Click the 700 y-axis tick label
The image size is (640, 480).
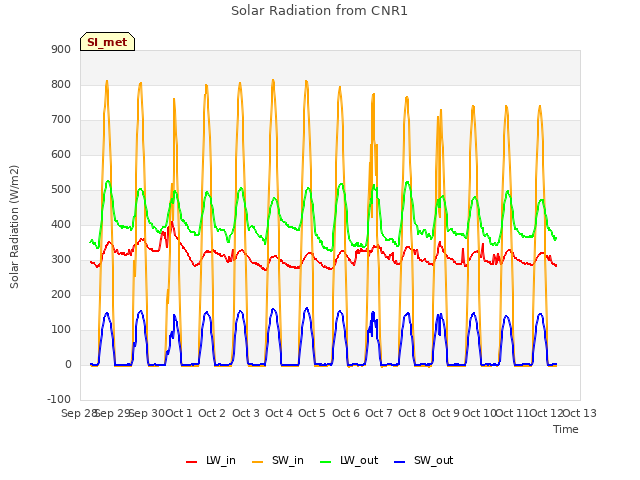61,120
